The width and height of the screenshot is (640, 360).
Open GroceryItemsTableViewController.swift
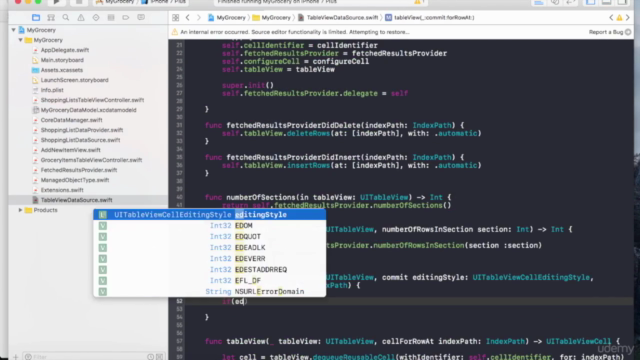coord(91,160)
